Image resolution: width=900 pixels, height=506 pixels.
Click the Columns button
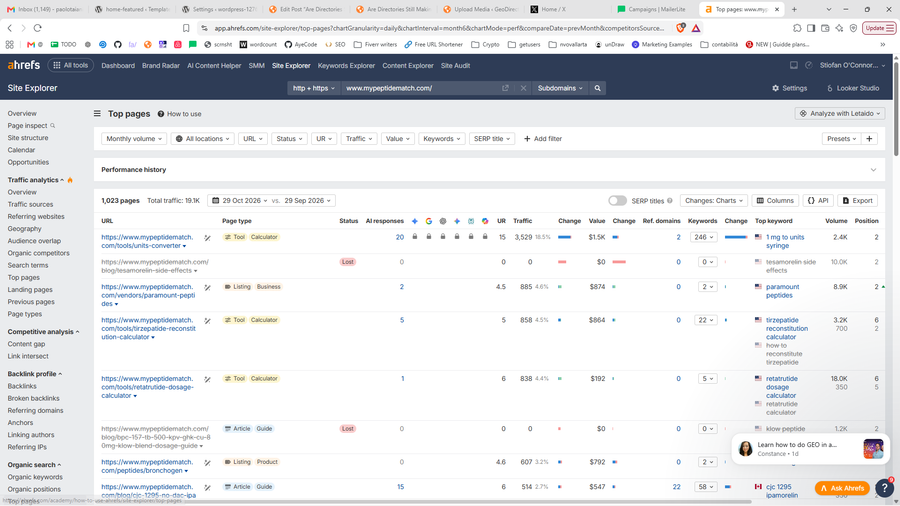pyautogui.click(x=775, y=201)
